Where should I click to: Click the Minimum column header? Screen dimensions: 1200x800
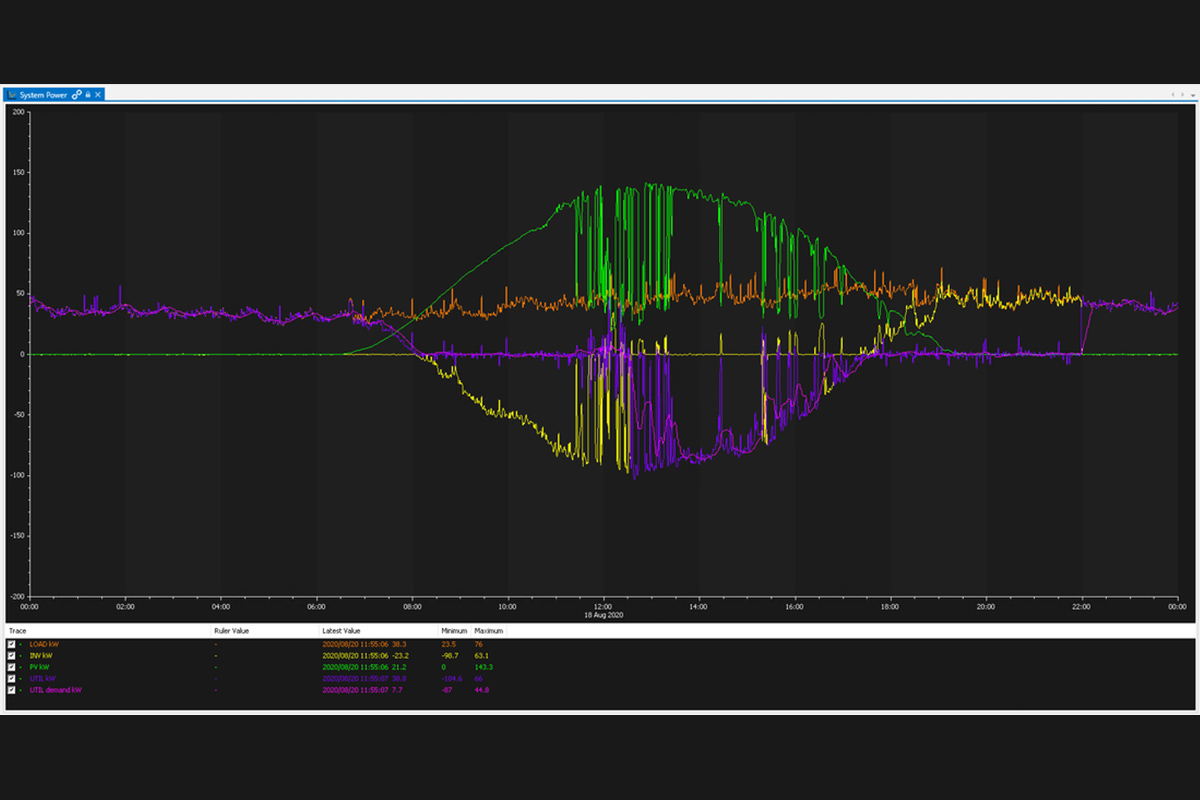coord(453,632)
